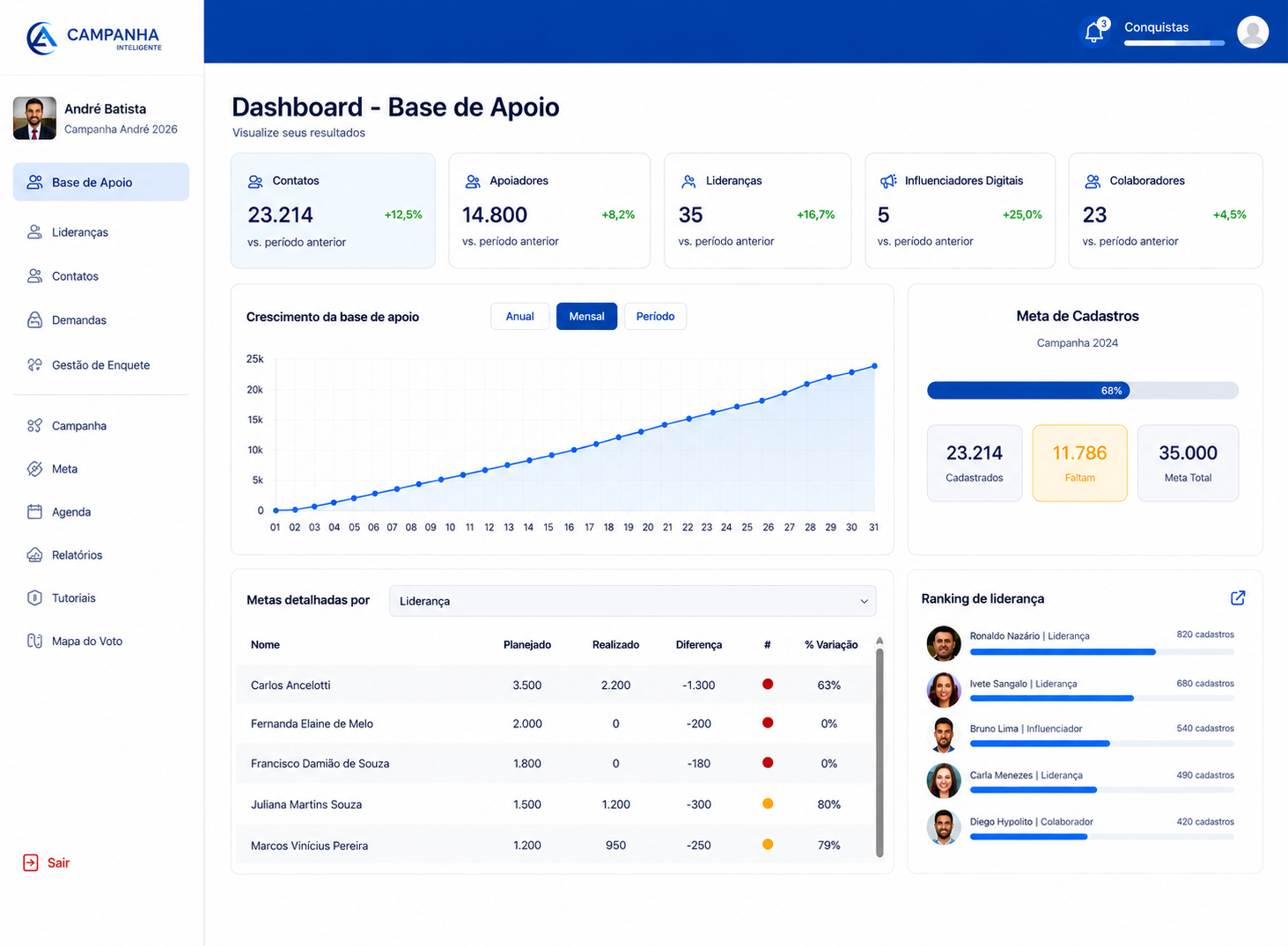
Task: Open Ranking de liderança external link icon
Action: pyautogui.click(x=1238, y=598)
